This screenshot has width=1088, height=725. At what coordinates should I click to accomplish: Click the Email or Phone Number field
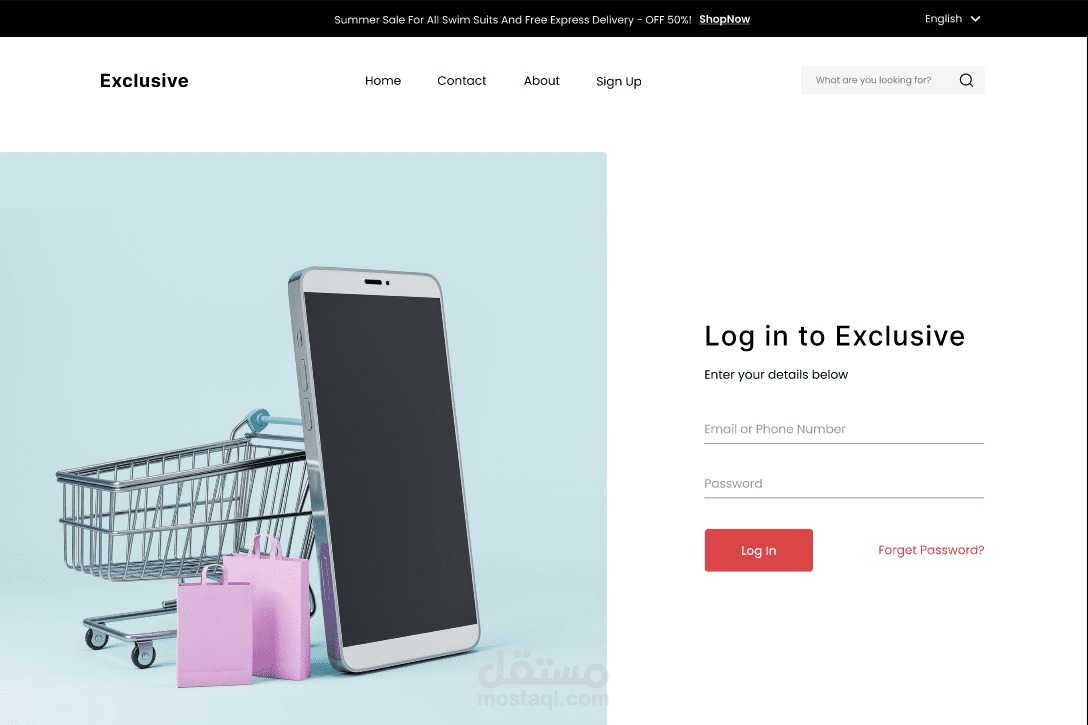point(844,429)
